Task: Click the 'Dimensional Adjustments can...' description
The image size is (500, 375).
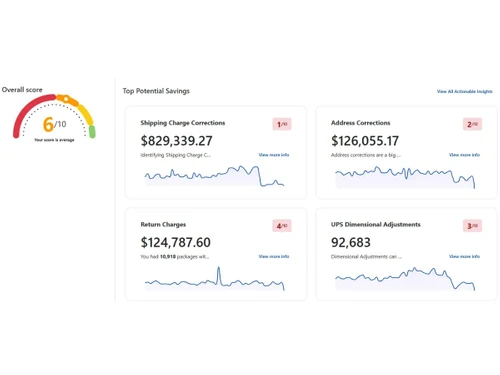Action: 366,257
